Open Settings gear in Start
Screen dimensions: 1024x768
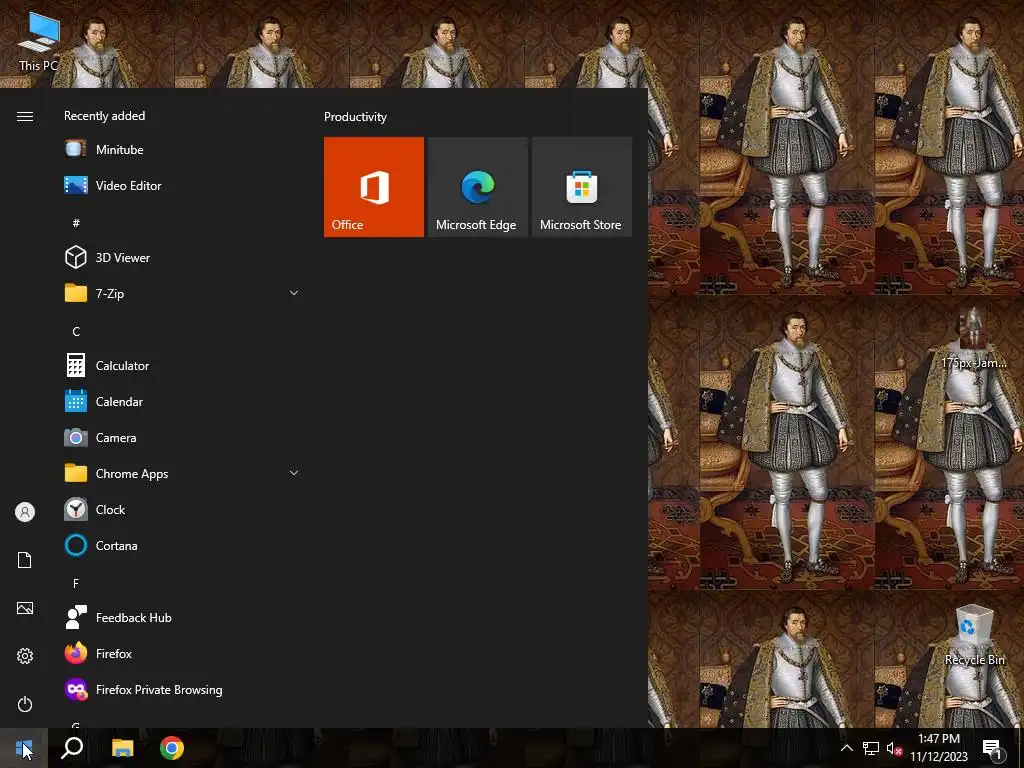pyautogui.click(x=25, y=656)
